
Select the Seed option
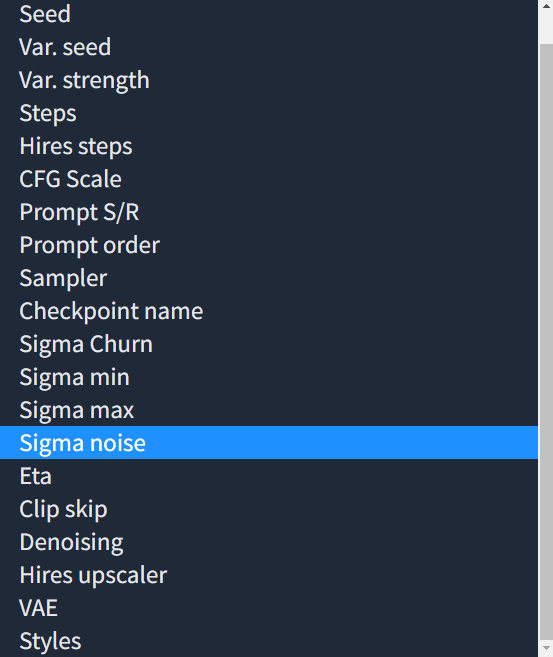click(x=269, y=14)
